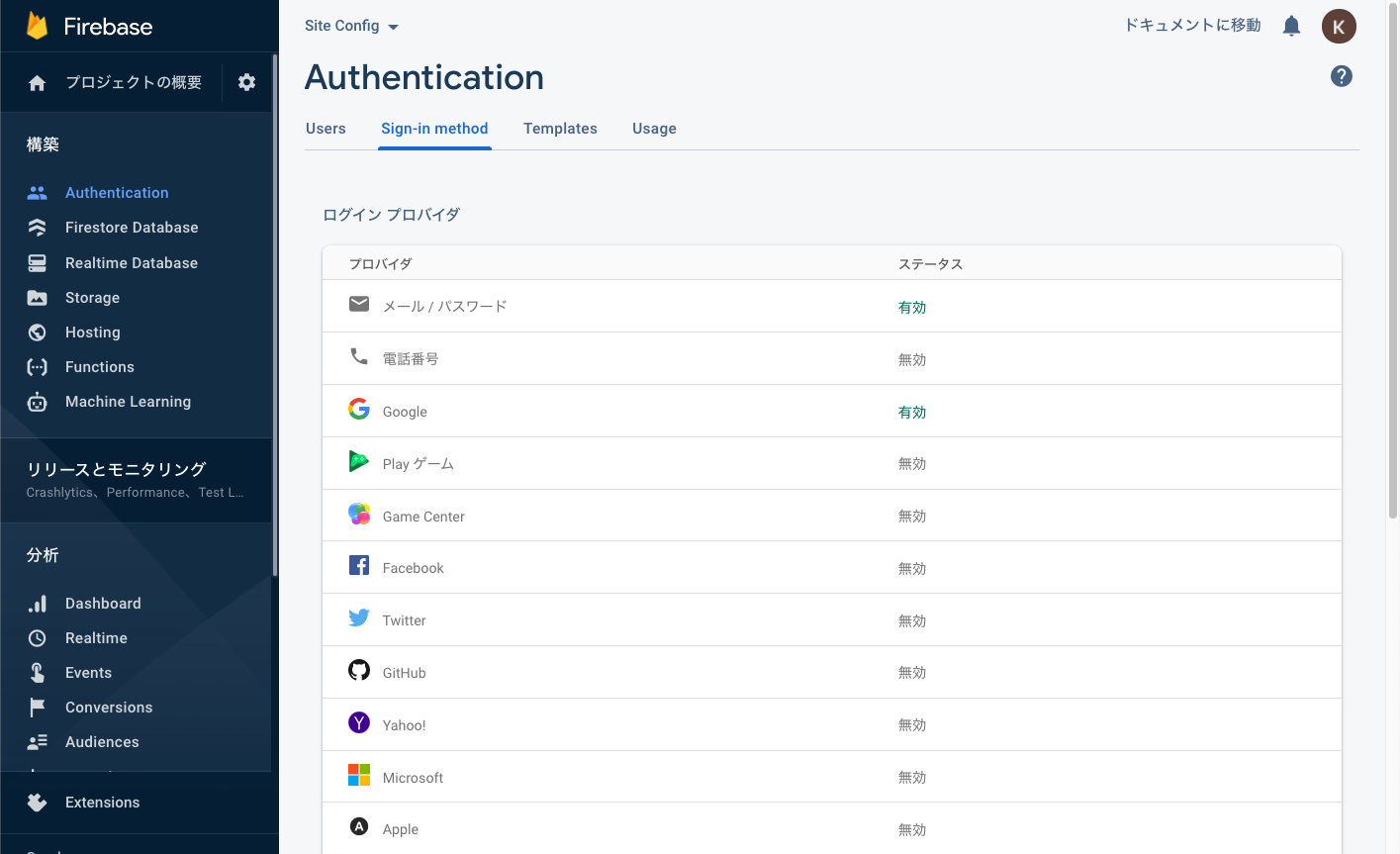1400x854 pixels.
Task: Open Conversions in sidebar
Action: pos(109,708)
